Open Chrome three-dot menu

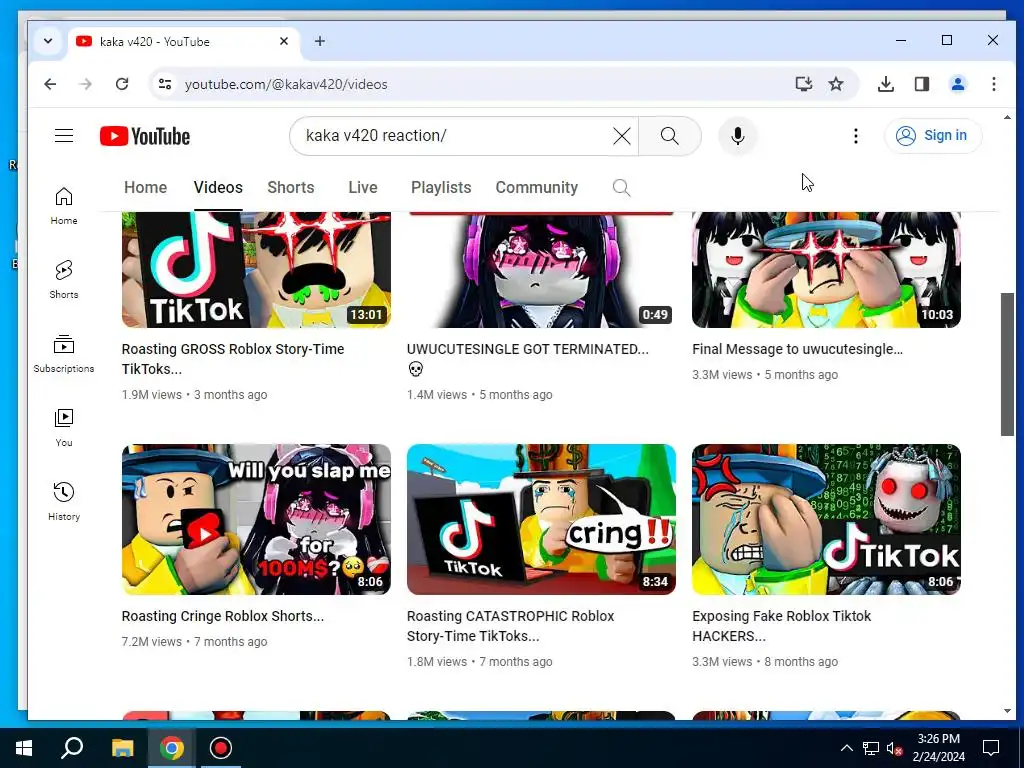point(993,84)
